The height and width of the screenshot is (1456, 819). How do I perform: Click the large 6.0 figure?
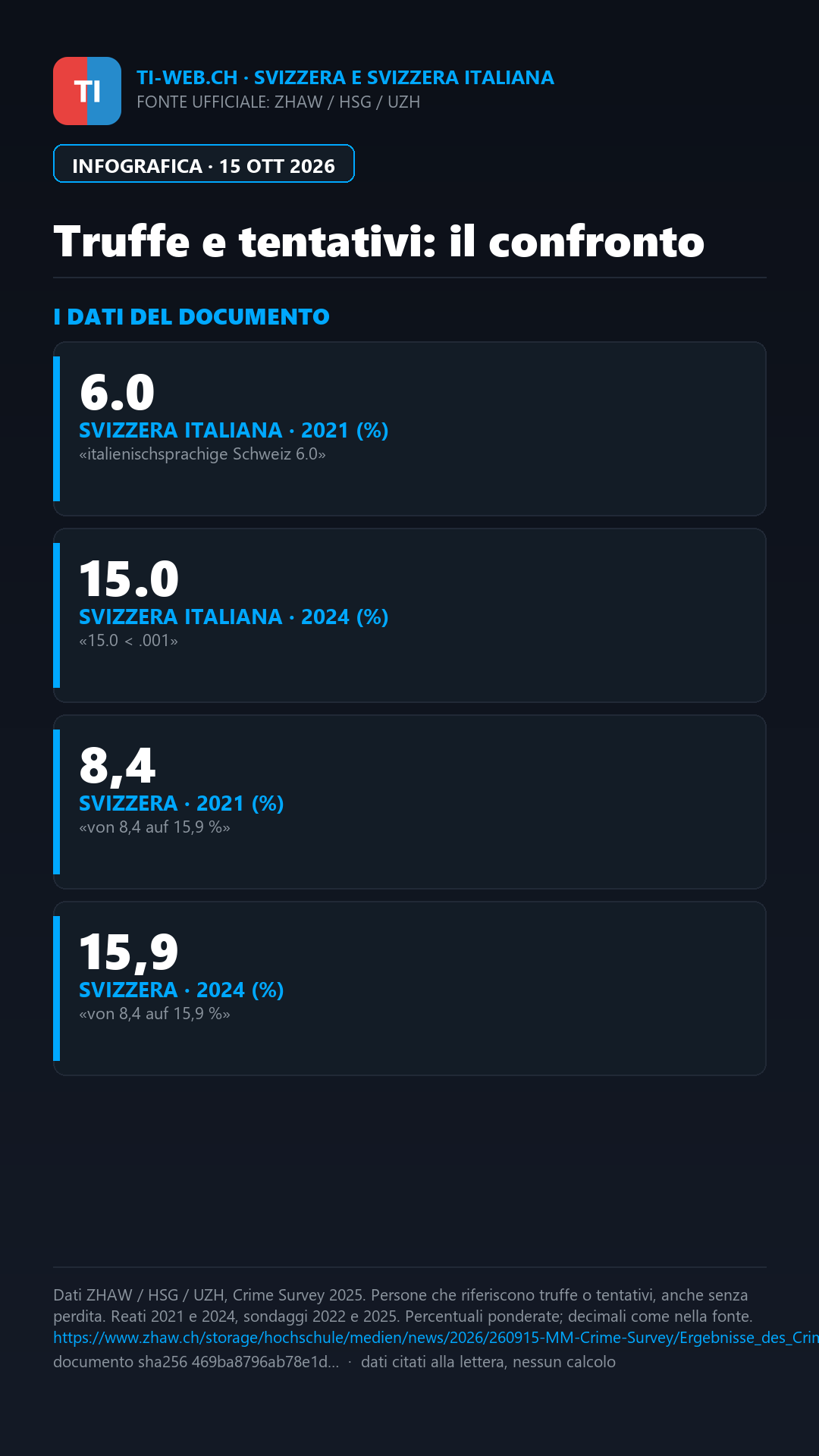pos(117,392)
